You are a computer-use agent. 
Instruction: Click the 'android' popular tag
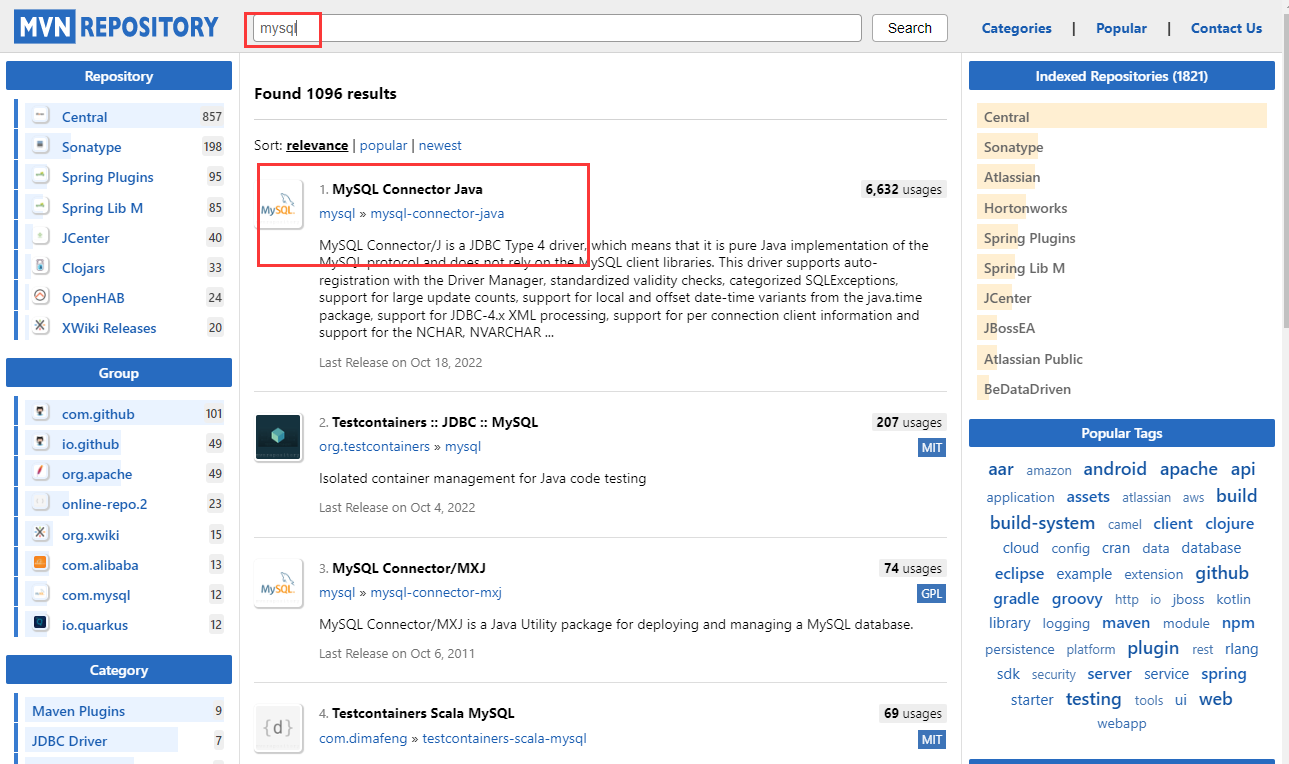point(1114,469)
